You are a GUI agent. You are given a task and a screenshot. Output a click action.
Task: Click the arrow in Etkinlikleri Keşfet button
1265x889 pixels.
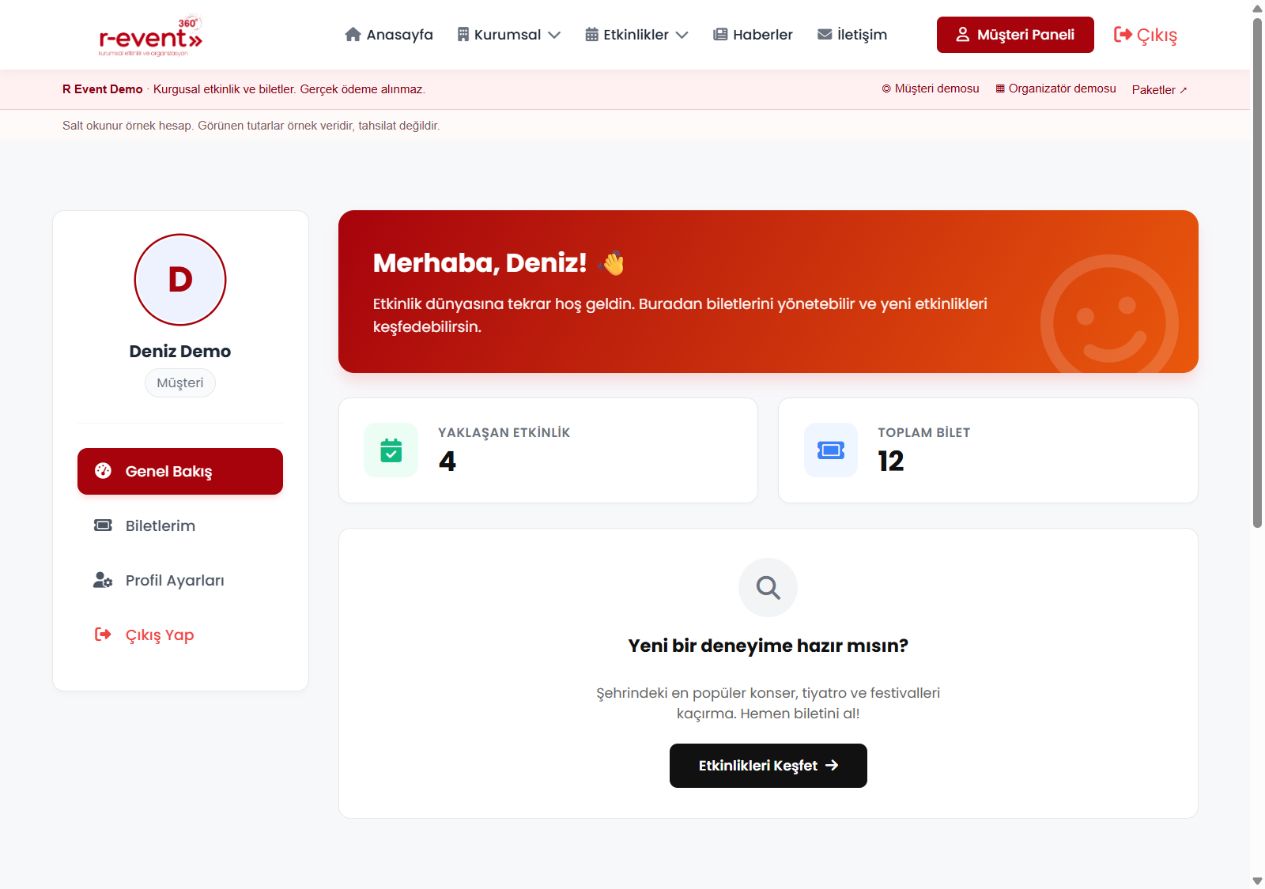coord(832,766)
